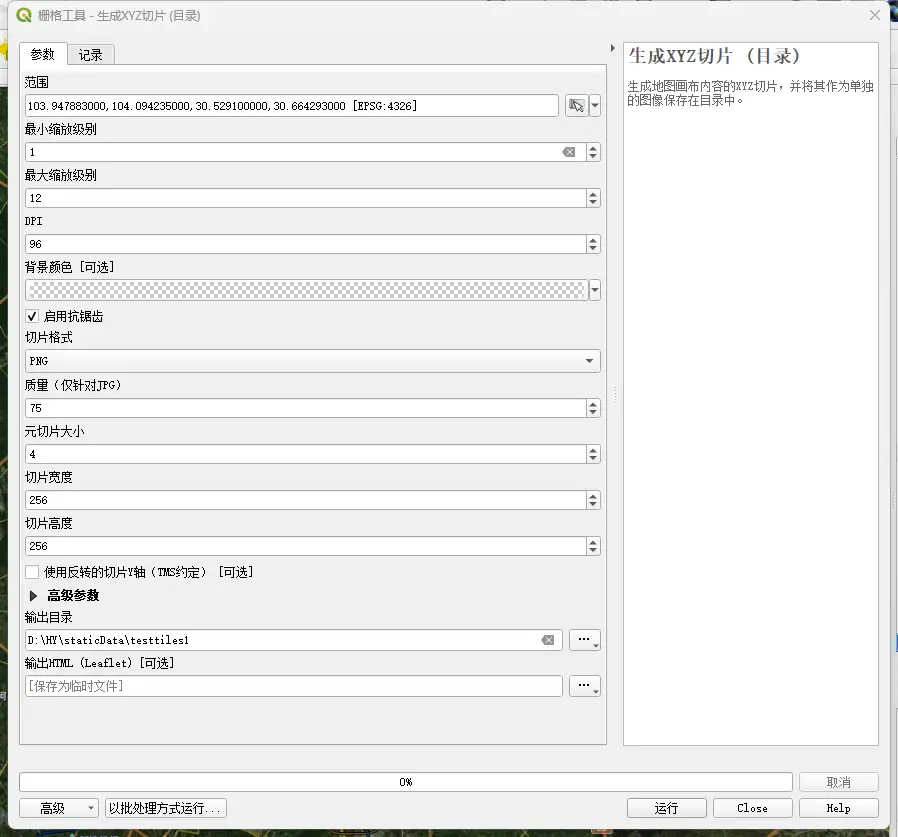Browse for the output HTML Leaflet file
This screenshot has width=898, height=837.
[x=584, y=686]
